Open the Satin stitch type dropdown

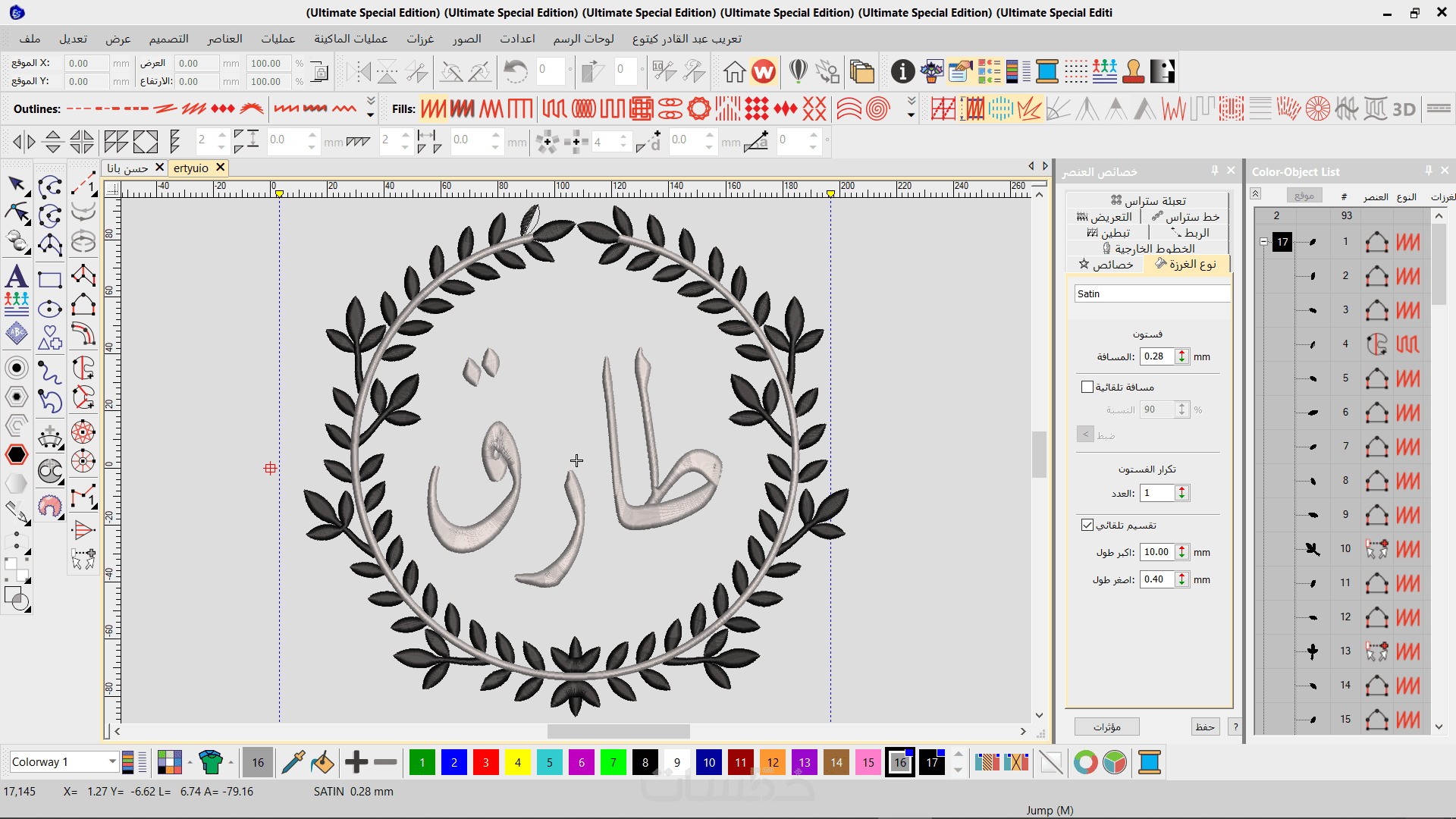pyautogui.click(x=1151, y=293)
